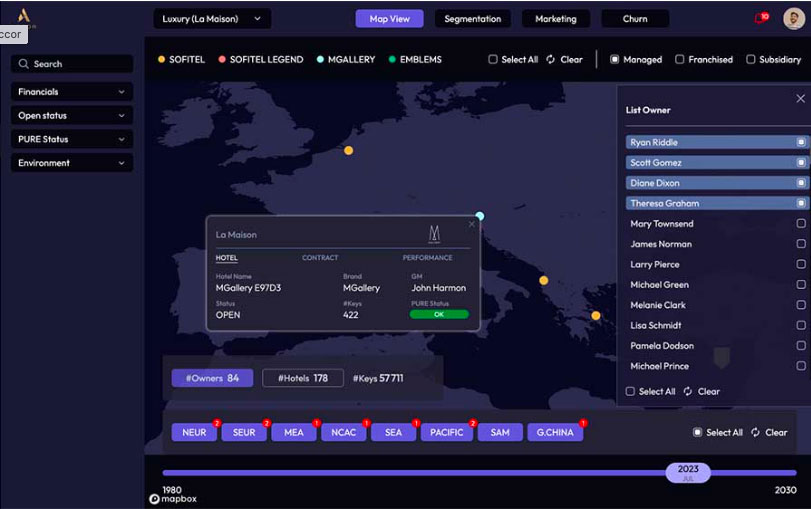
Task: Click the SAM region button
Action: click(500, 432)
